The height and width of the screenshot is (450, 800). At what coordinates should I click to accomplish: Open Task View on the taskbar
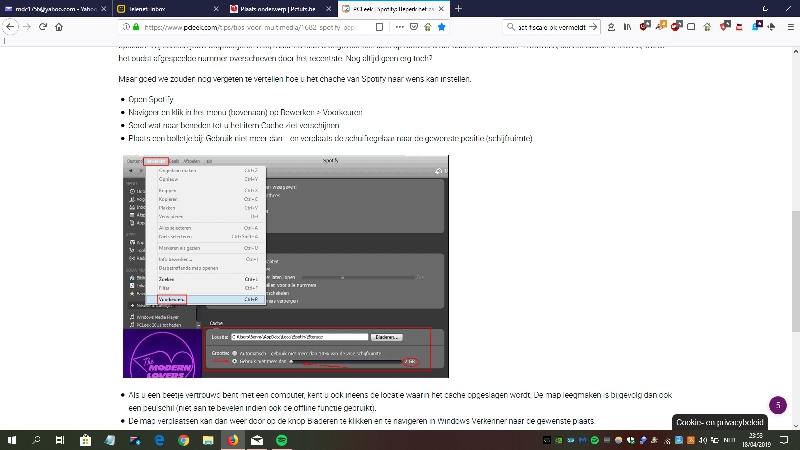pos(60,440)
